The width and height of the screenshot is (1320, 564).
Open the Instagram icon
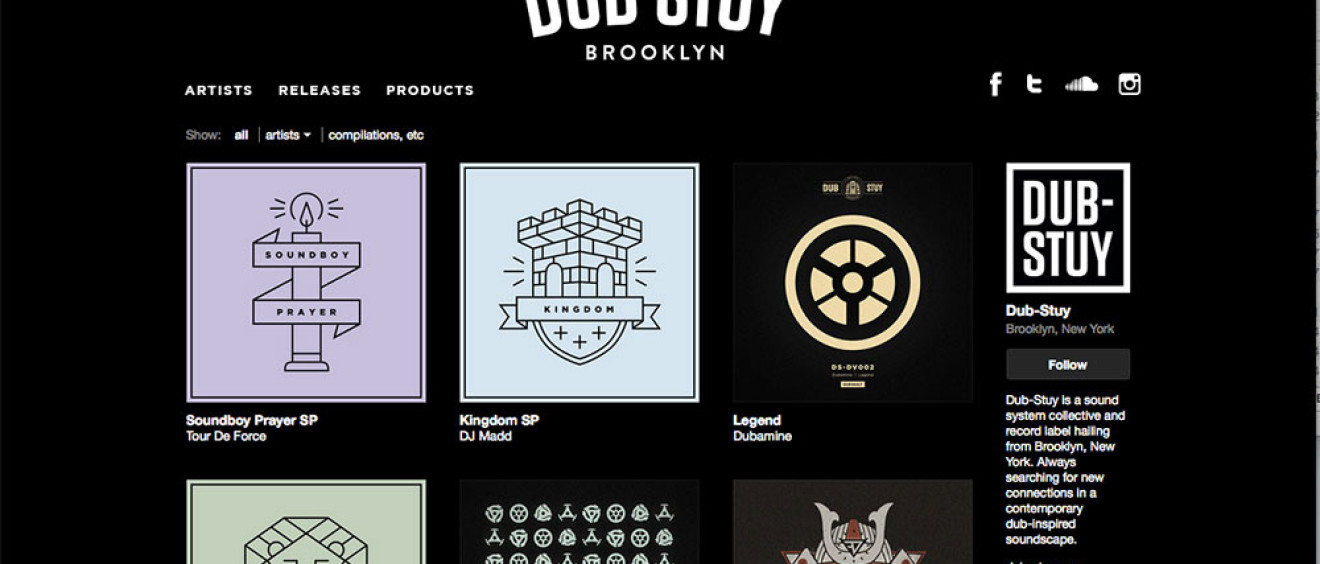1129,84
